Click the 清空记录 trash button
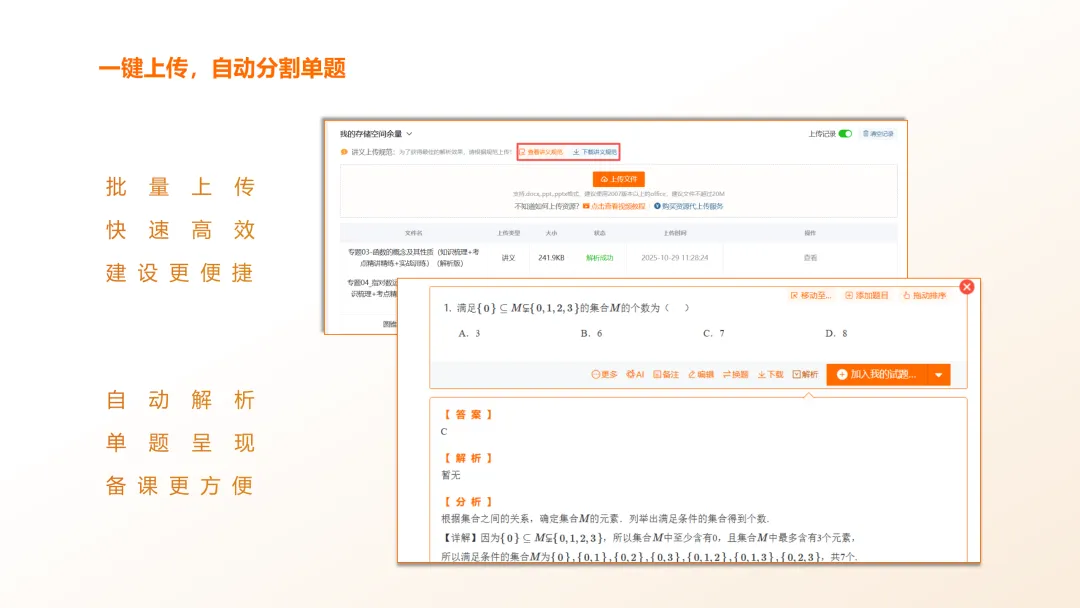1080x608 pixels. tap(878, 134)
